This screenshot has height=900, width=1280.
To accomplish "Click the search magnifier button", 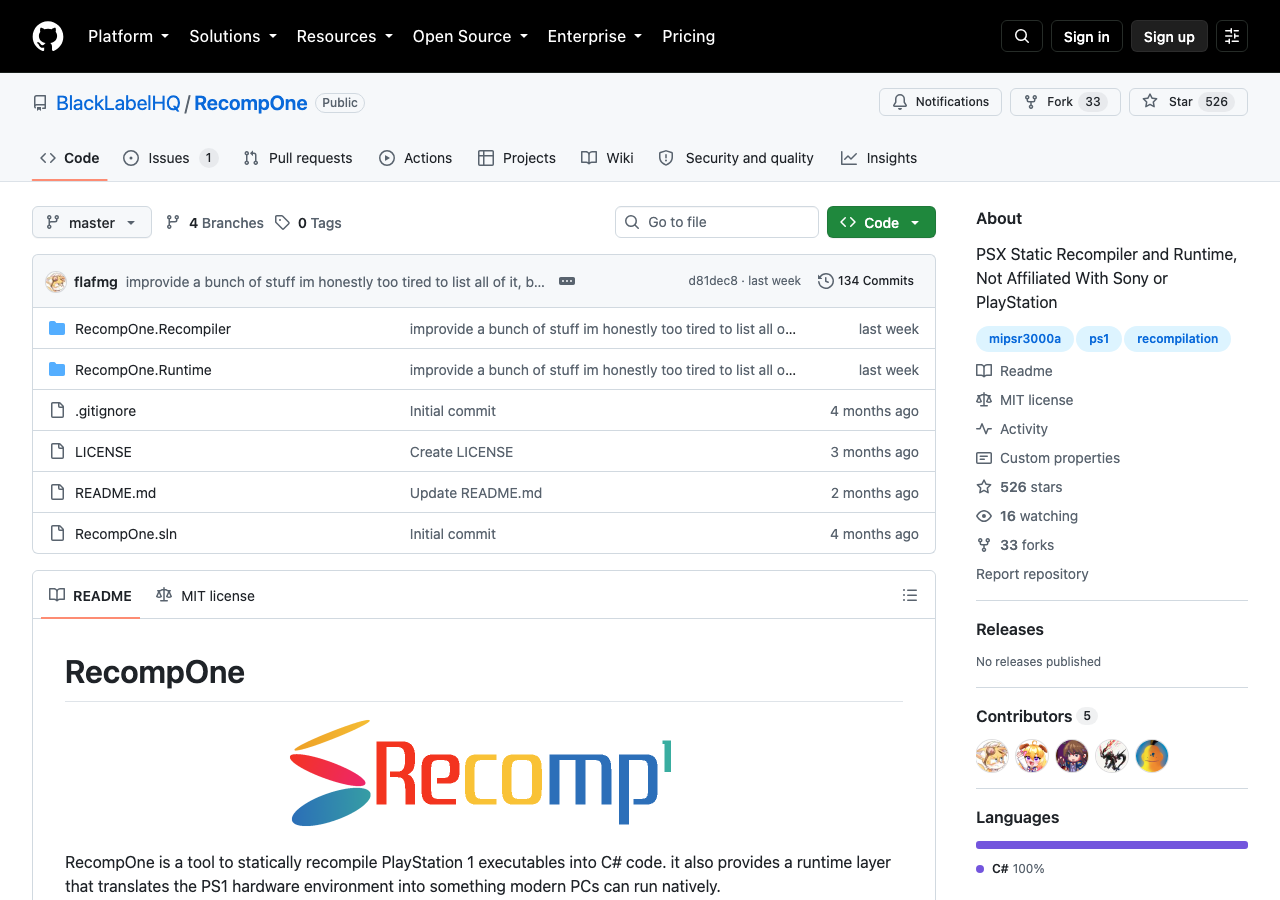I will pyautogui.click(x=1022, y=36).
